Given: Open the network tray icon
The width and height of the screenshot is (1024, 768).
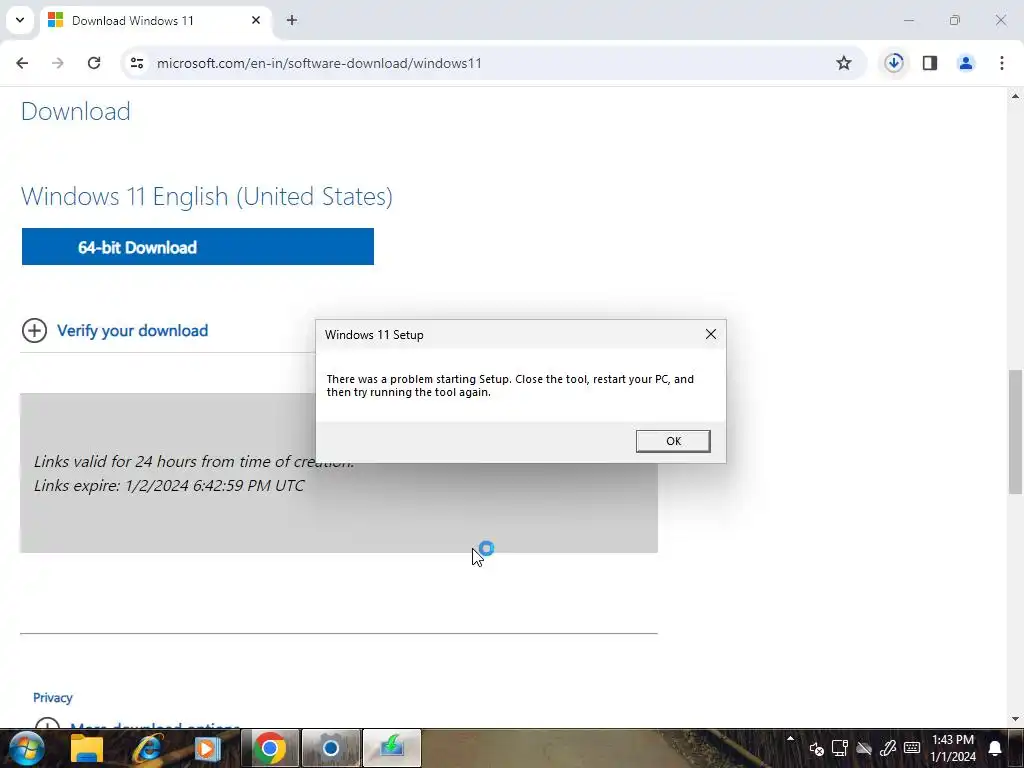Looking at the screenshot, I should [x=840, y=748].
